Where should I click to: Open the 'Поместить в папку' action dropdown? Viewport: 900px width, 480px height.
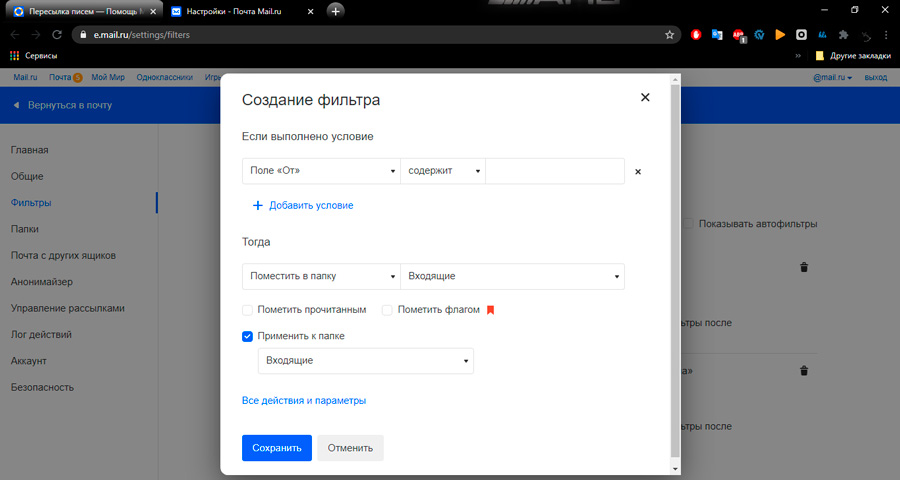pyautogui.click(x=321, y=275)
